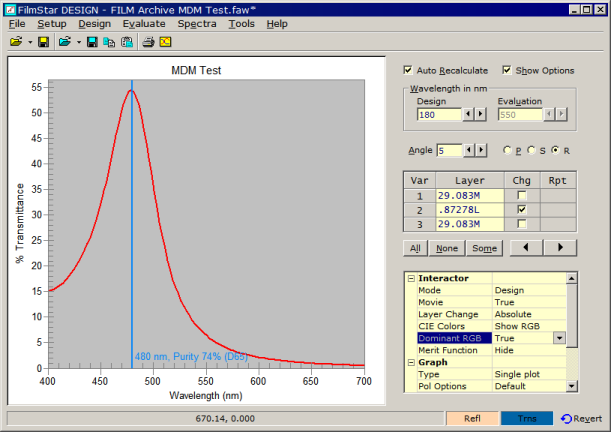Click the cyan copy documents icon

click(x=109, y=42)
